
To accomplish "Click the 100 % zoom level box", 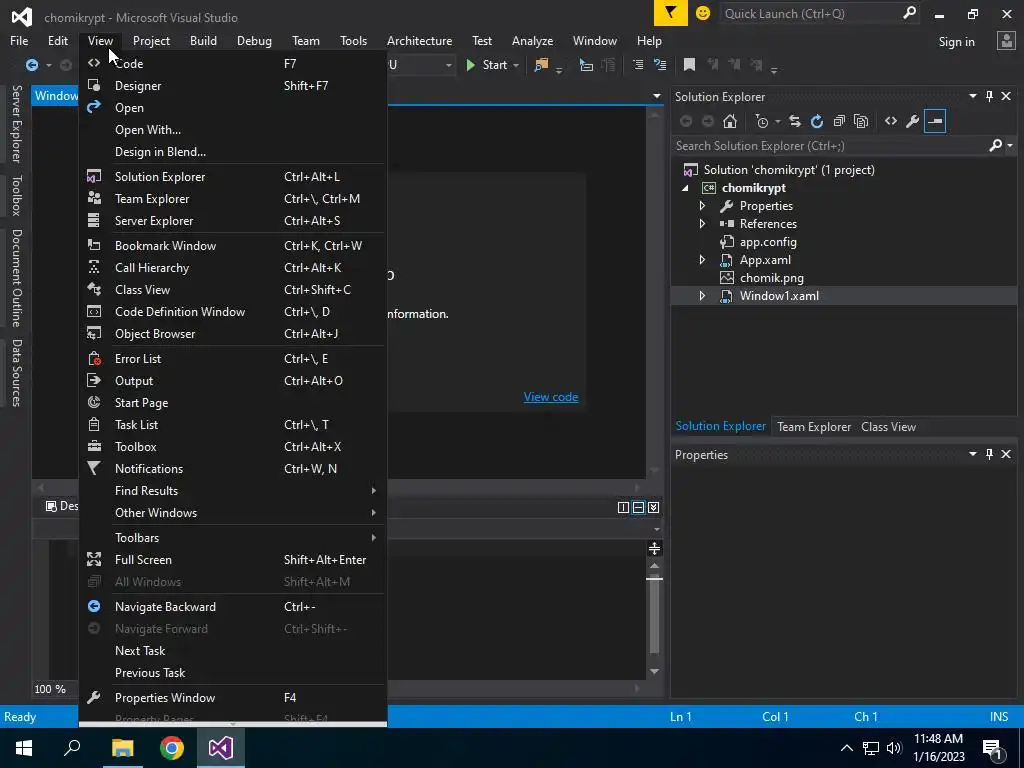I will click(50, 689).
